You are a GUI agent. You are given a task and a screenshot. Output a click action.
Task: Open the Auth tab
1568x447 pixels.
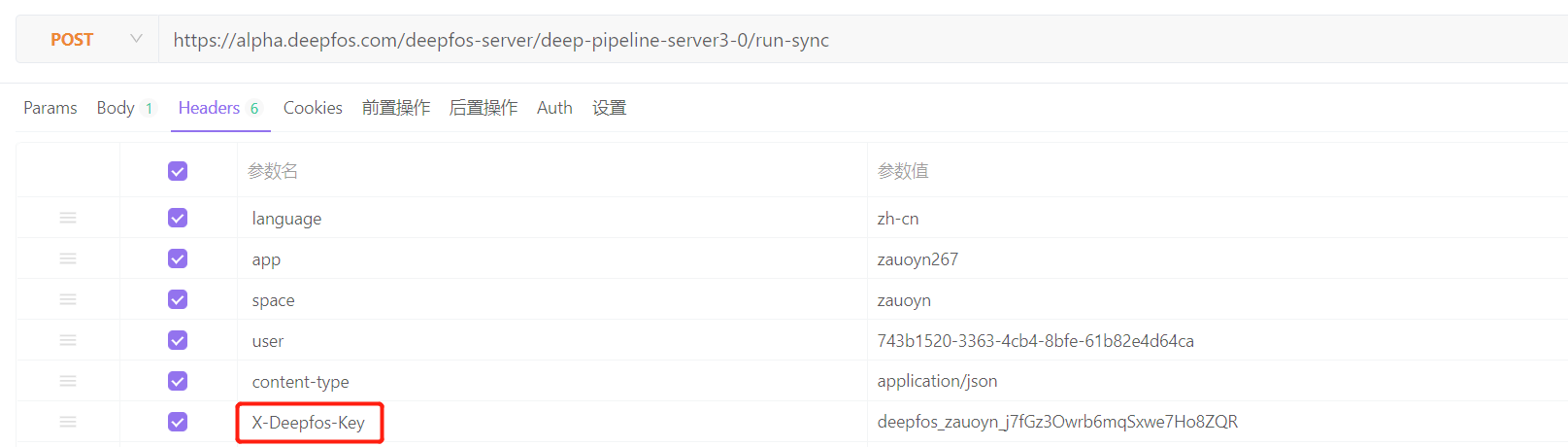pyautogui.click(x=554, y=108)
